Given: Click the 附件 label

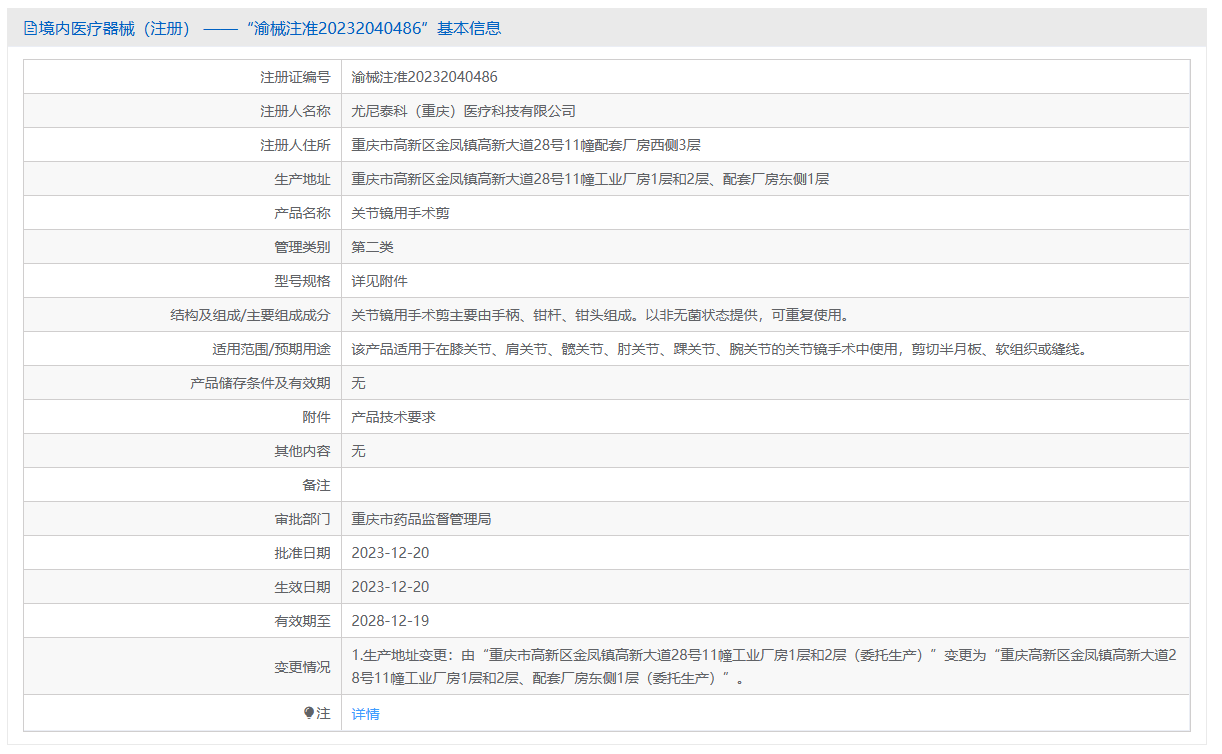Looking at the screenshot, I should (x=316, y=417).
